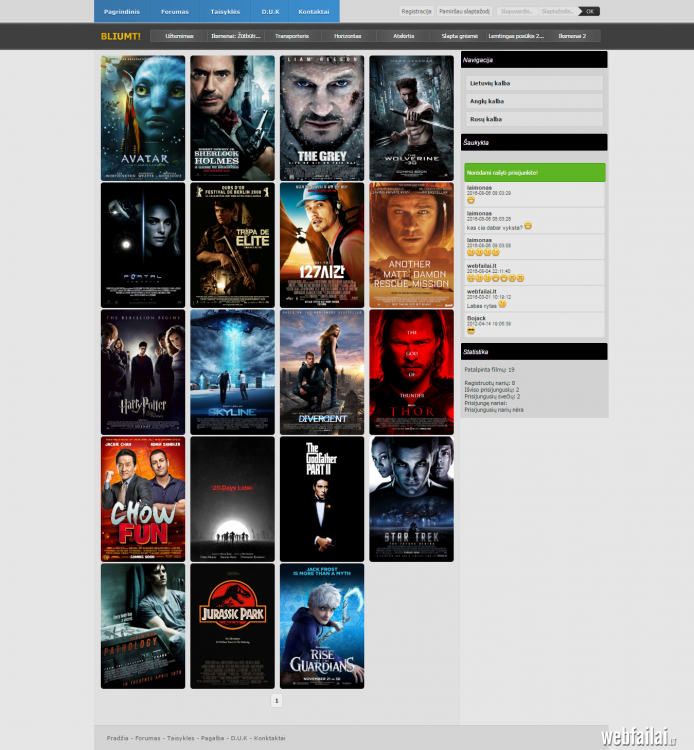Click the OK login button

coord(590,11)
